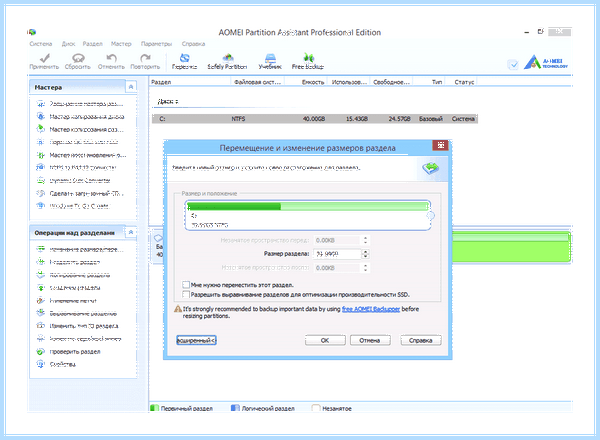The image size is (600, 440).
Task: Open the Параметры menu
Action: [156, 44]
